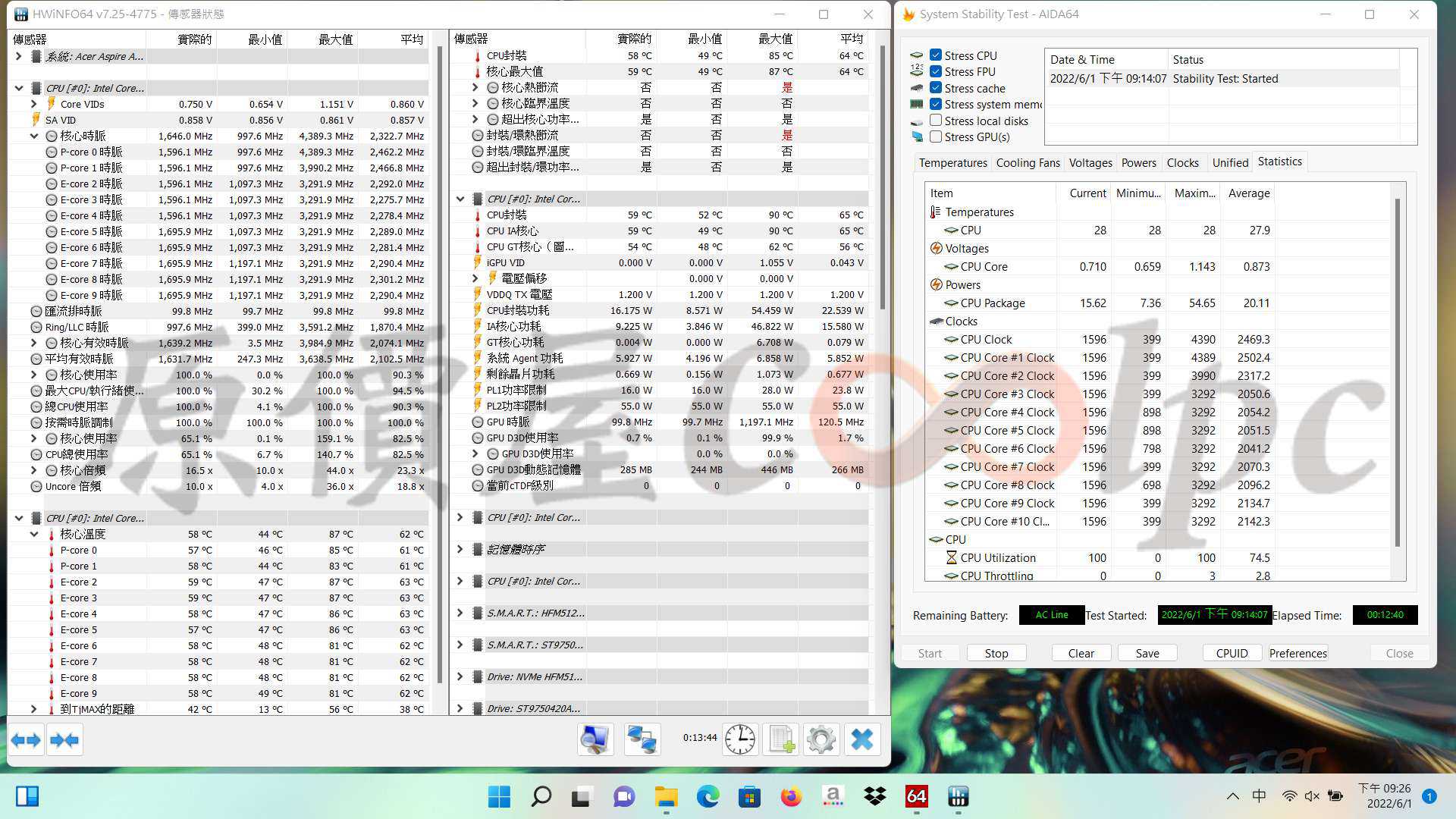Image resolution: width=1456 pixels, height=819 pixels.
Task: Select the CPU封裝功耗 row
Action: pos(660,310)
